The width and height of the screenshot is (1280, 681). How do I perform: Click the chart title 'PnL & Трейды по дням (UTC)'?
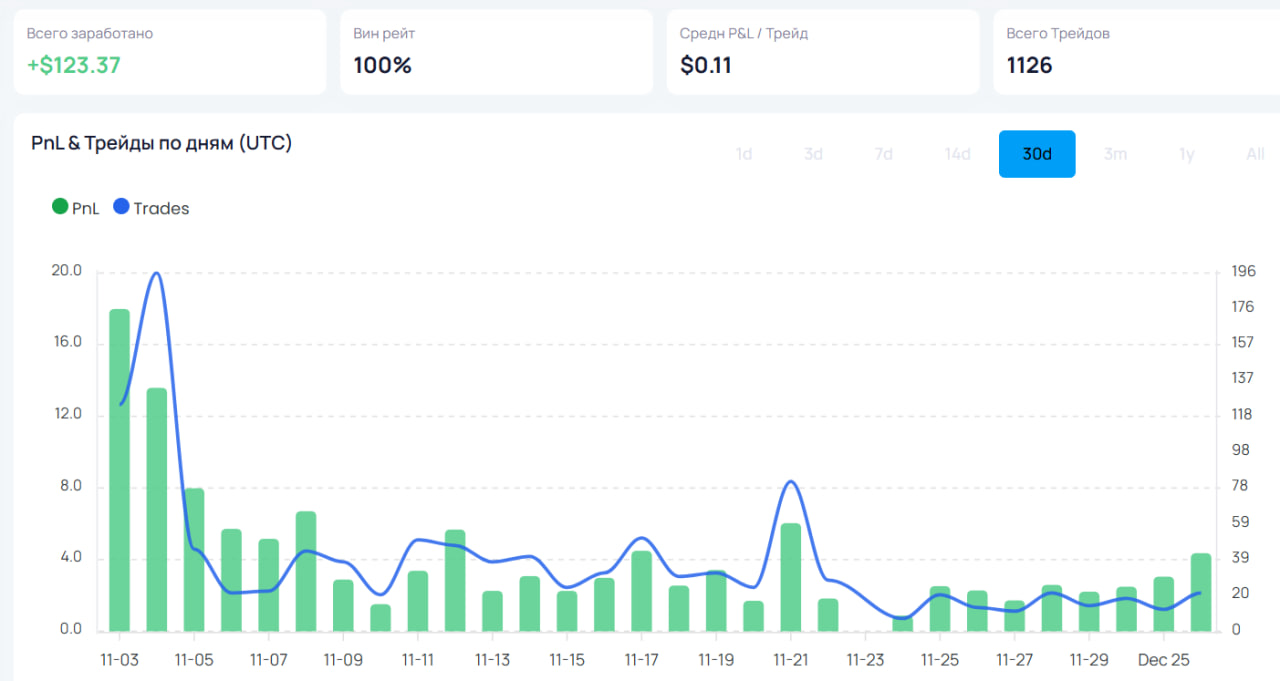162,143
